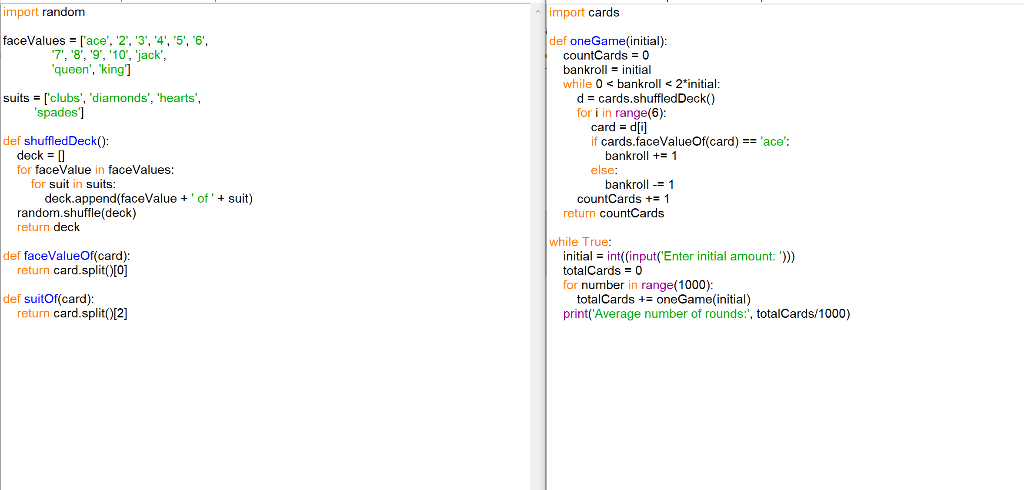Click the 'spades' string line

(59, 113)
